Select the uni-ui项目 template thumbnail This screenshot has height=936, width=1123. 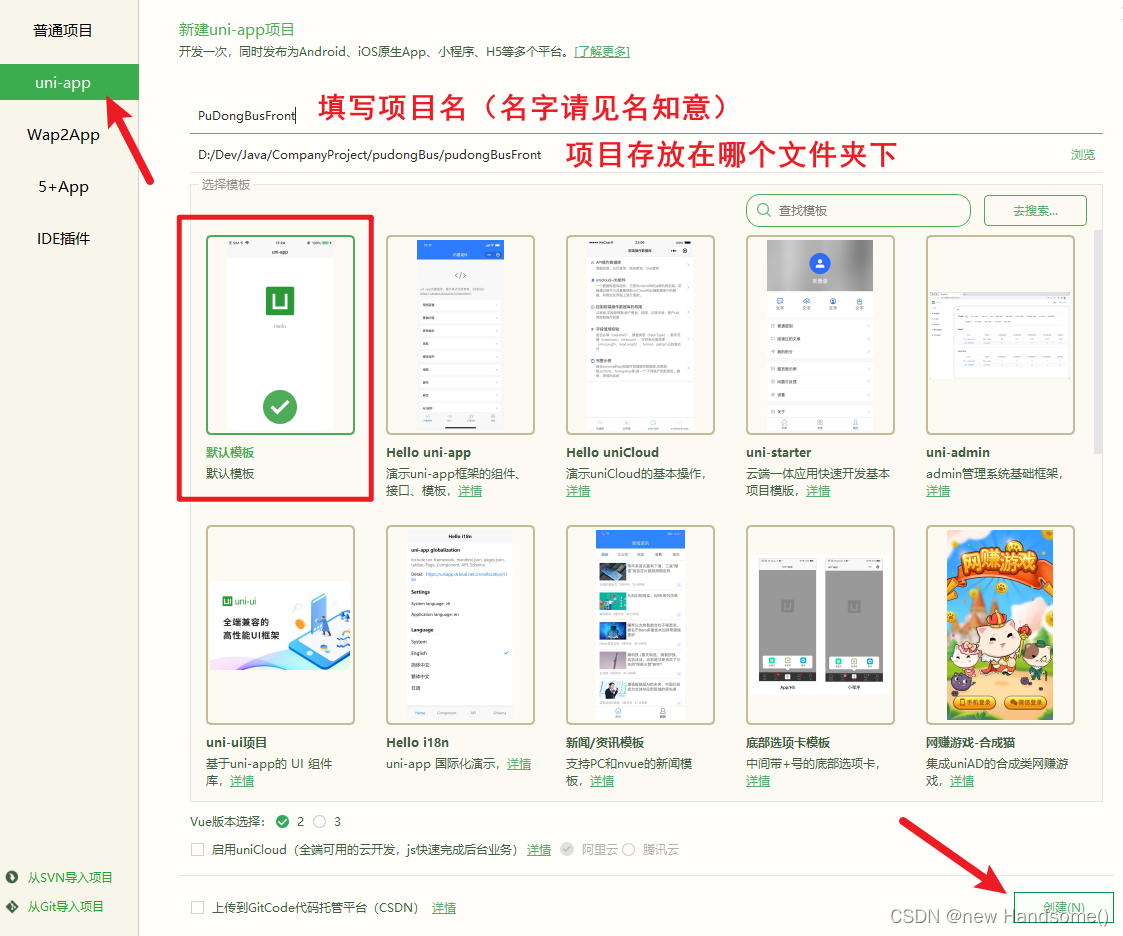click(280, 624)
